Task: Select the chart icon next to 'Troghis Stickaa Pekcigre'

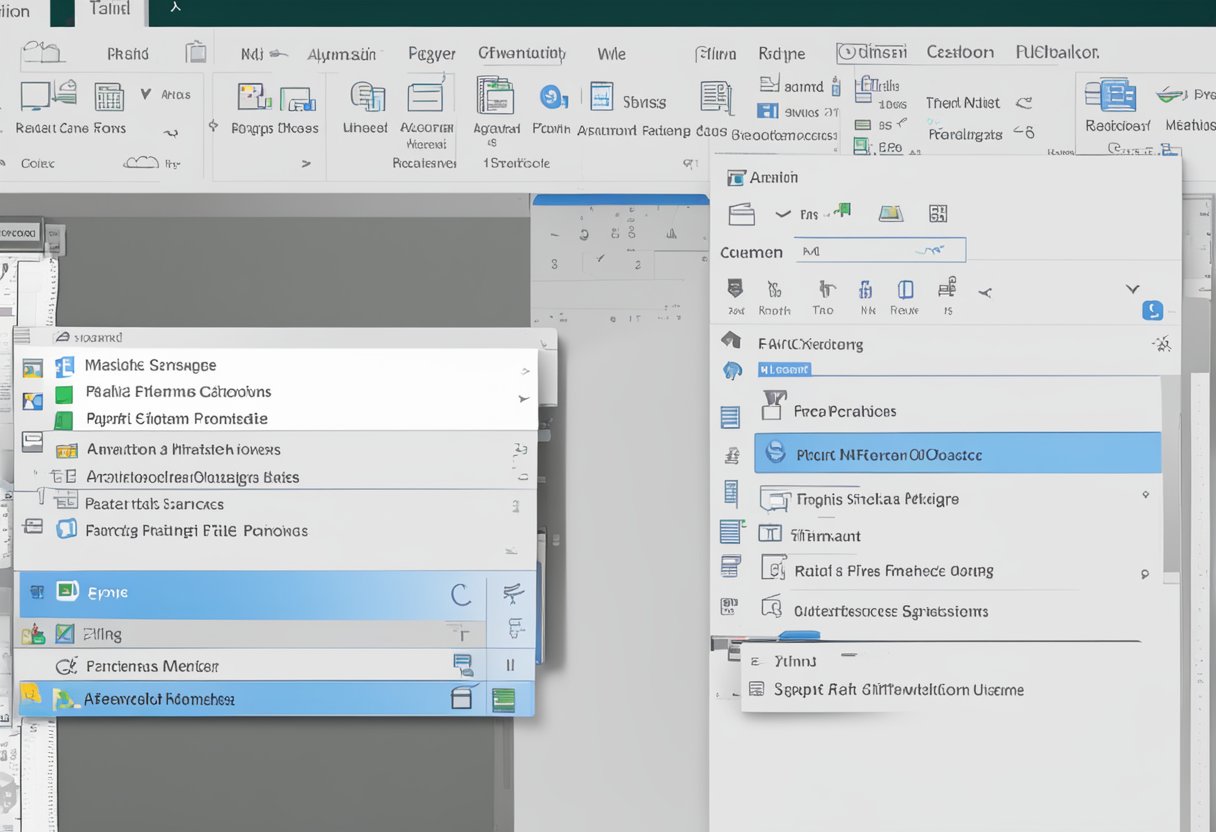Action: point(777,499)
